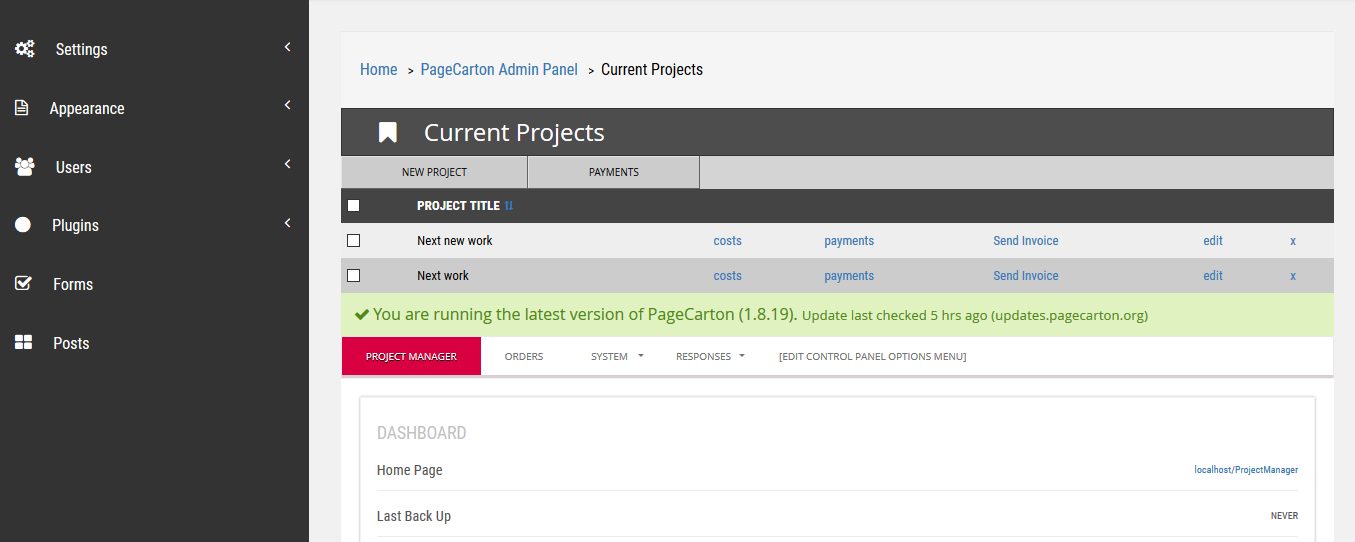This screenshot has height=542, width=1355.
Task: Click the sort arrows next to Project Title
Action: point(509,206)
